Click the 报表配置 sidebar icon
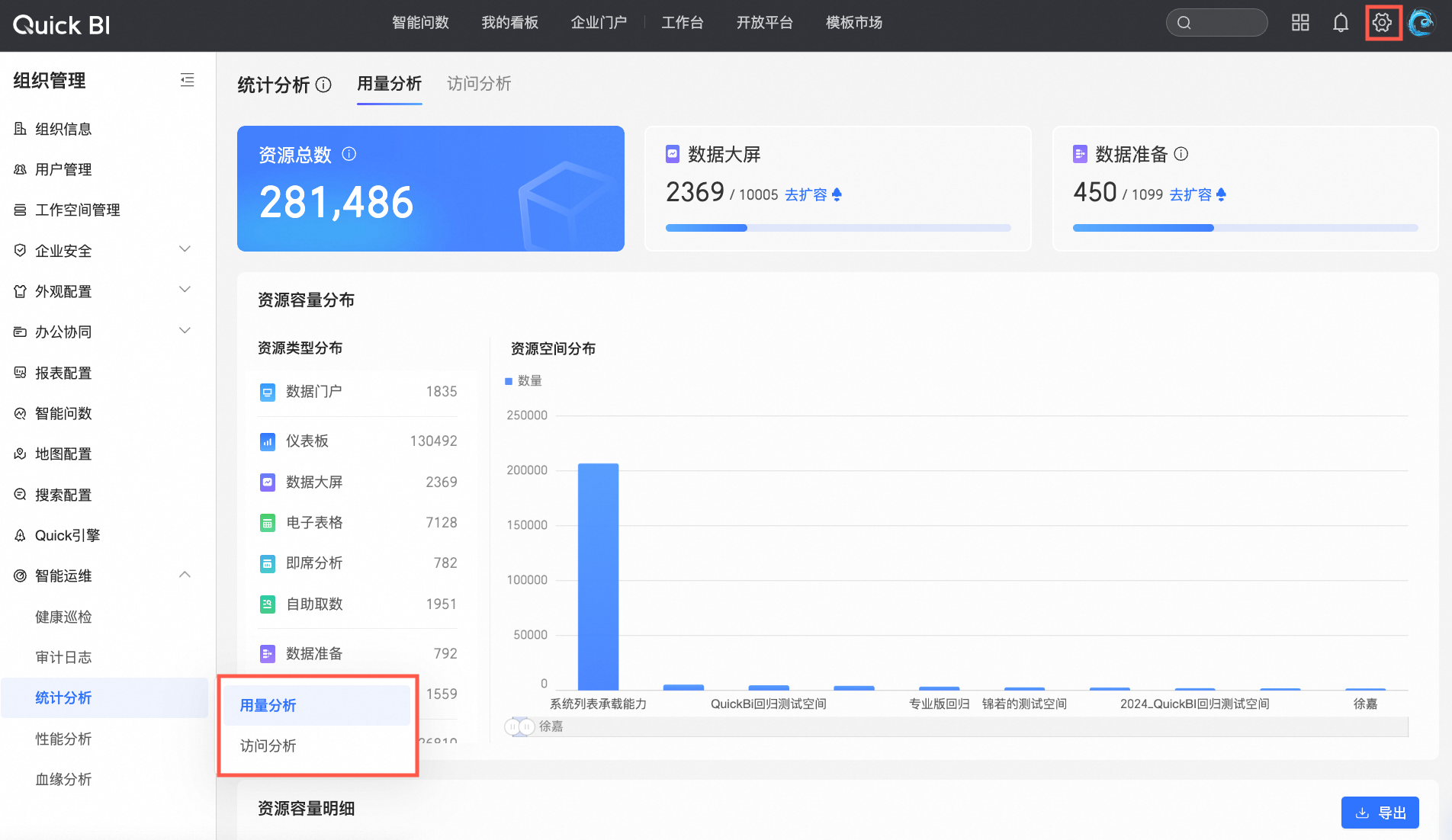This screenshot has width=1452, height=840. tap(21, 373)
